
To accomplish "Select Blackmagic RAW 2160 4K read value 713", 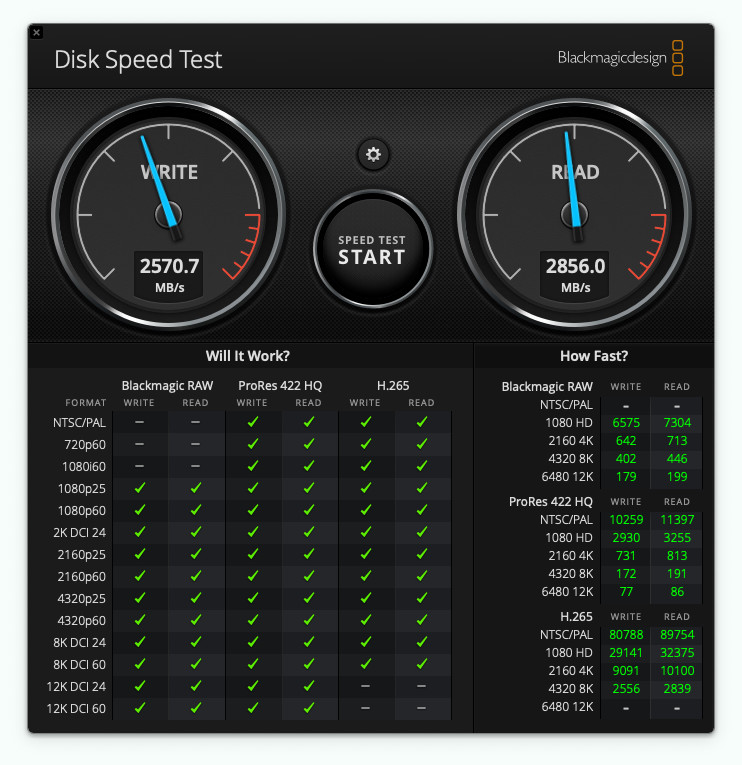I will click(x=677, y=441).
